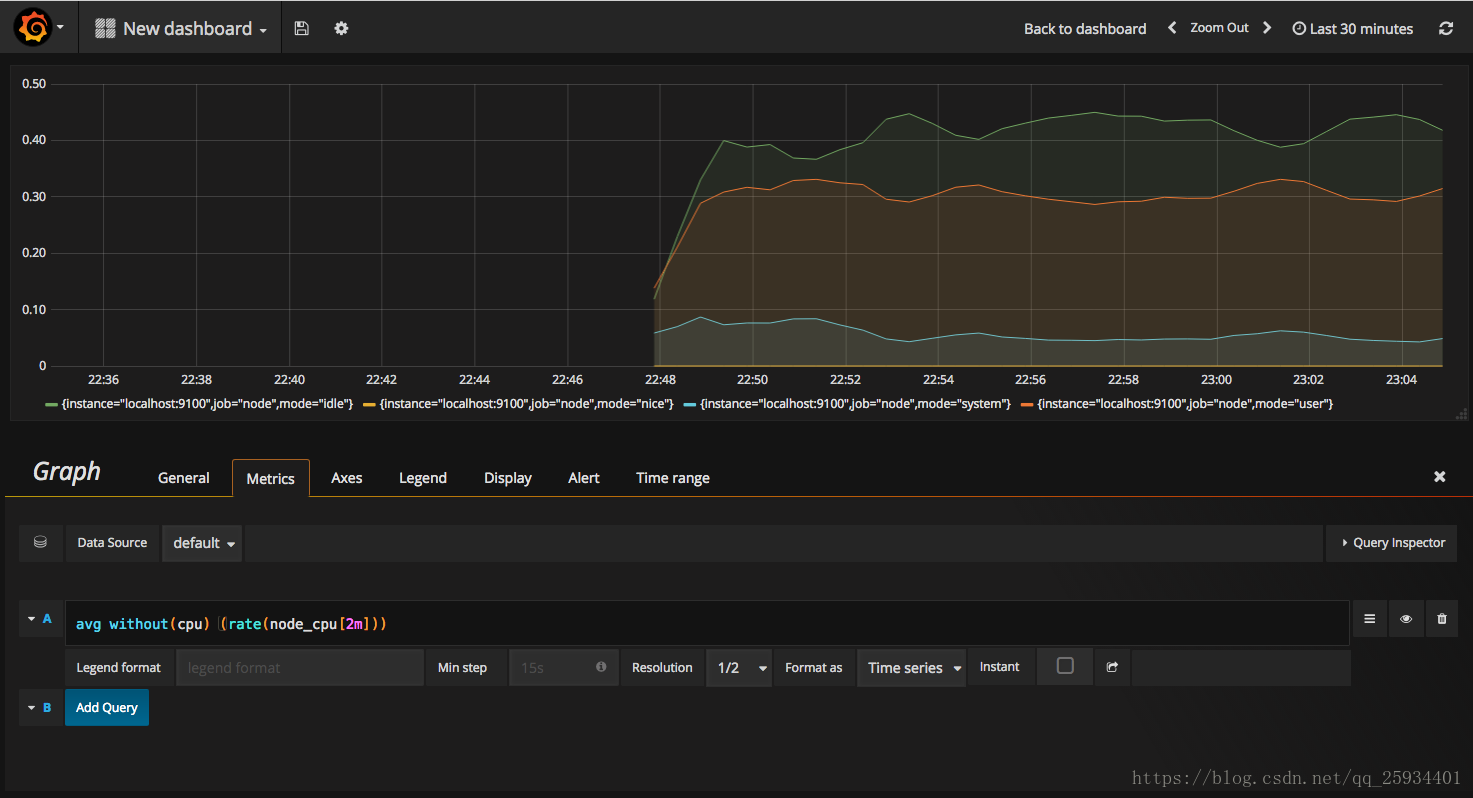Click the share link icon next to Instant
Viewport: 1473px width, 798px height.
pos(1112,667)
